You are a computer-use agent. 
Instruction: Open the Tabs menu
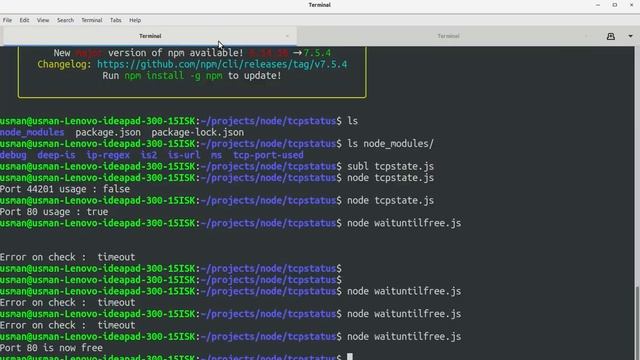click(x=116, y=20)
